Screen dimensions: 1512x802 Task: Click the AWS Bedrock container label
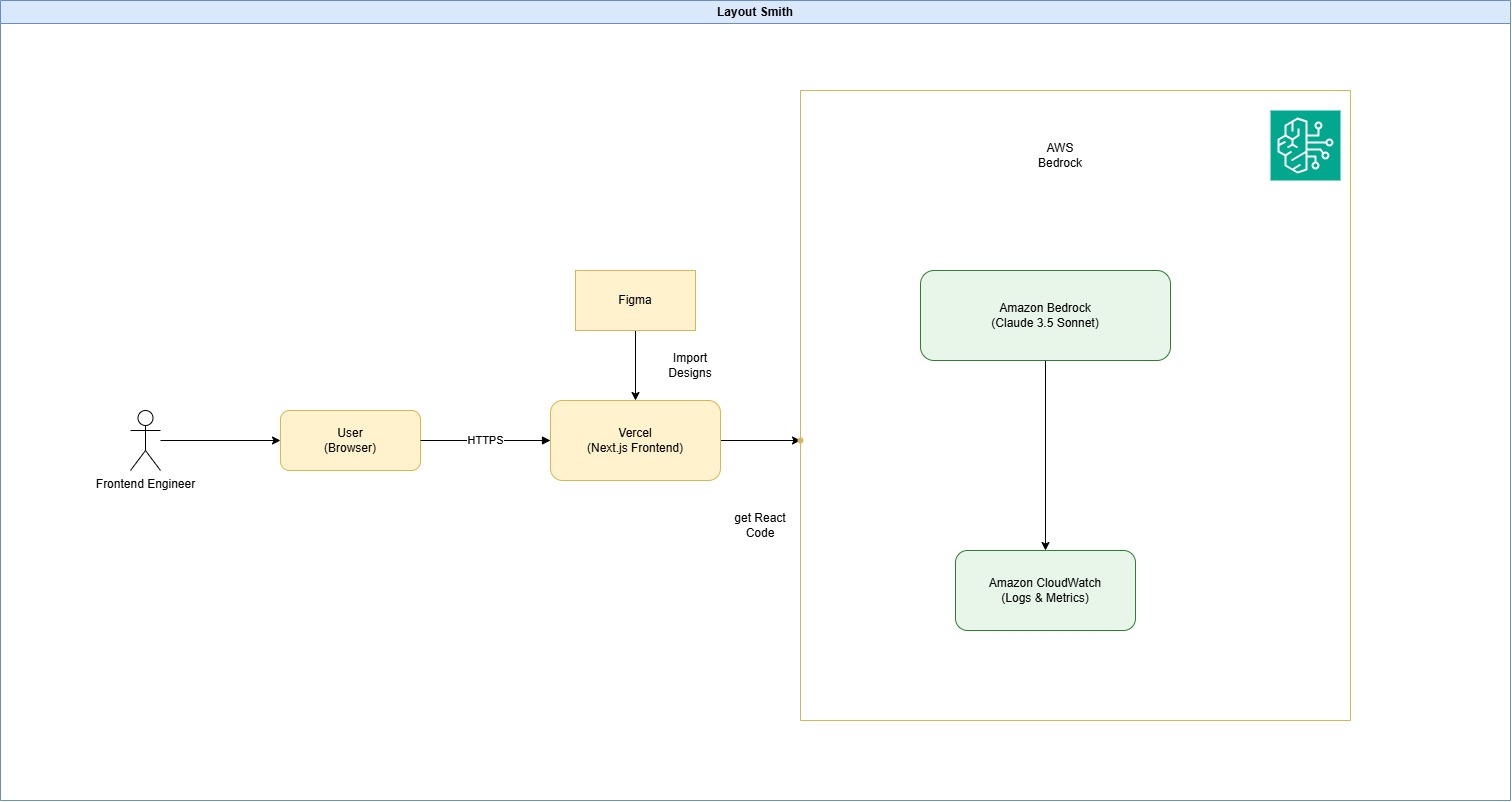[1060, 155]
